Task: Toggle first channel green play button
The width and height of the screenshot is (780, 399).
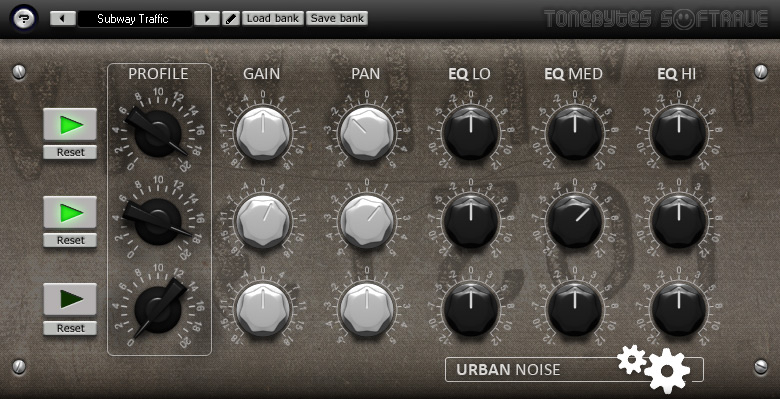Action: coord(70,124)
